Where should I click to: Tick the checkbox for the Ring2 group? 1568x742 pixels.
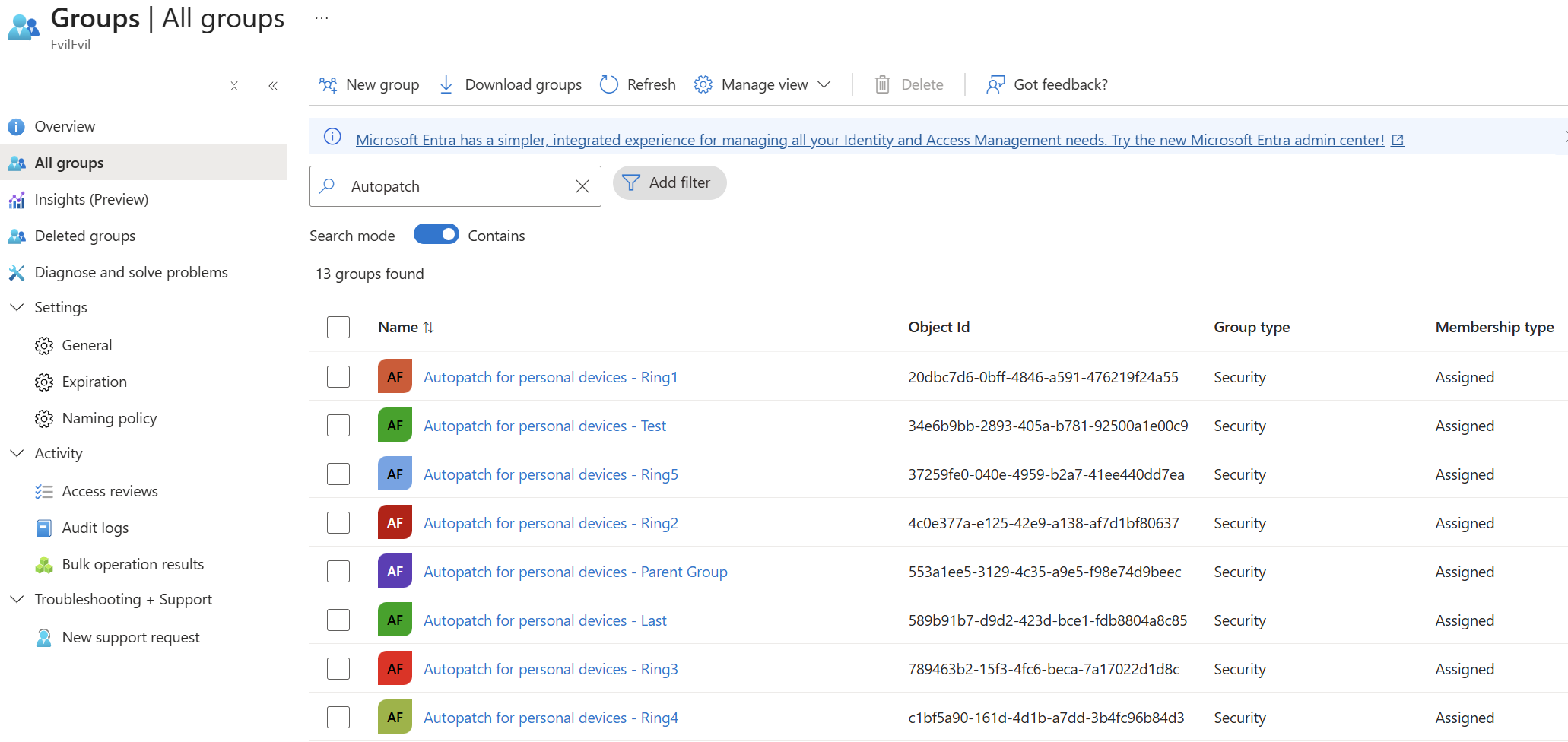338,522
